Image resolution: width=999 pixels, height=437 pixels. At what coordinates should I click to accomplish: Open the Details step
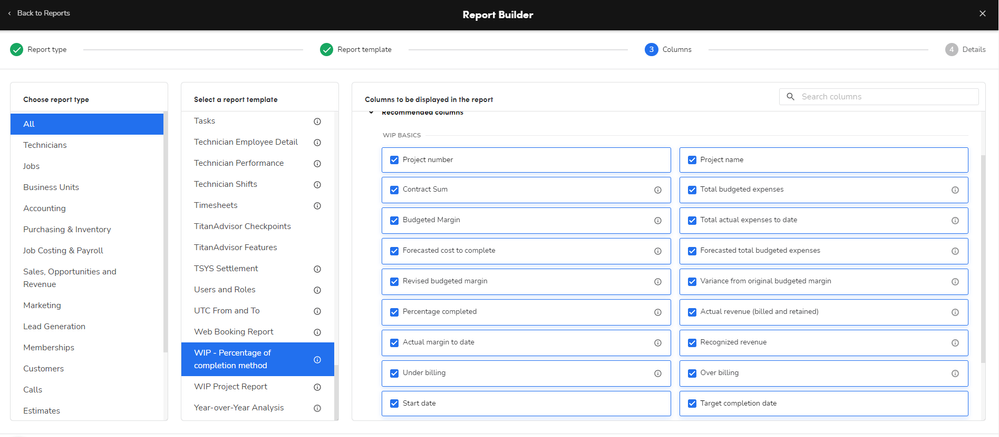(x=966, y=49)
